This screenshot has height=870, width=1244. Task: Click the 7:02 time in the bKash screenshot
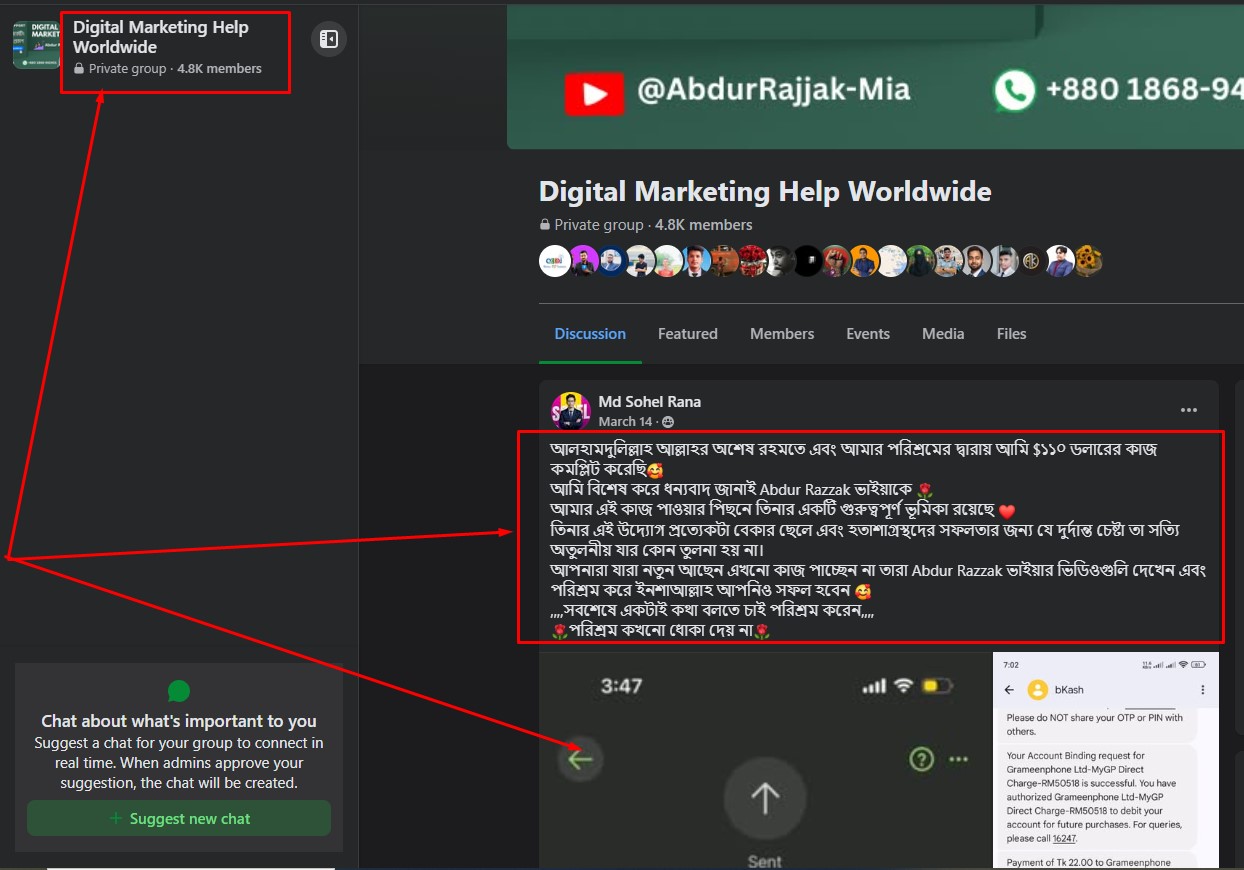[x=1011, y=665]
